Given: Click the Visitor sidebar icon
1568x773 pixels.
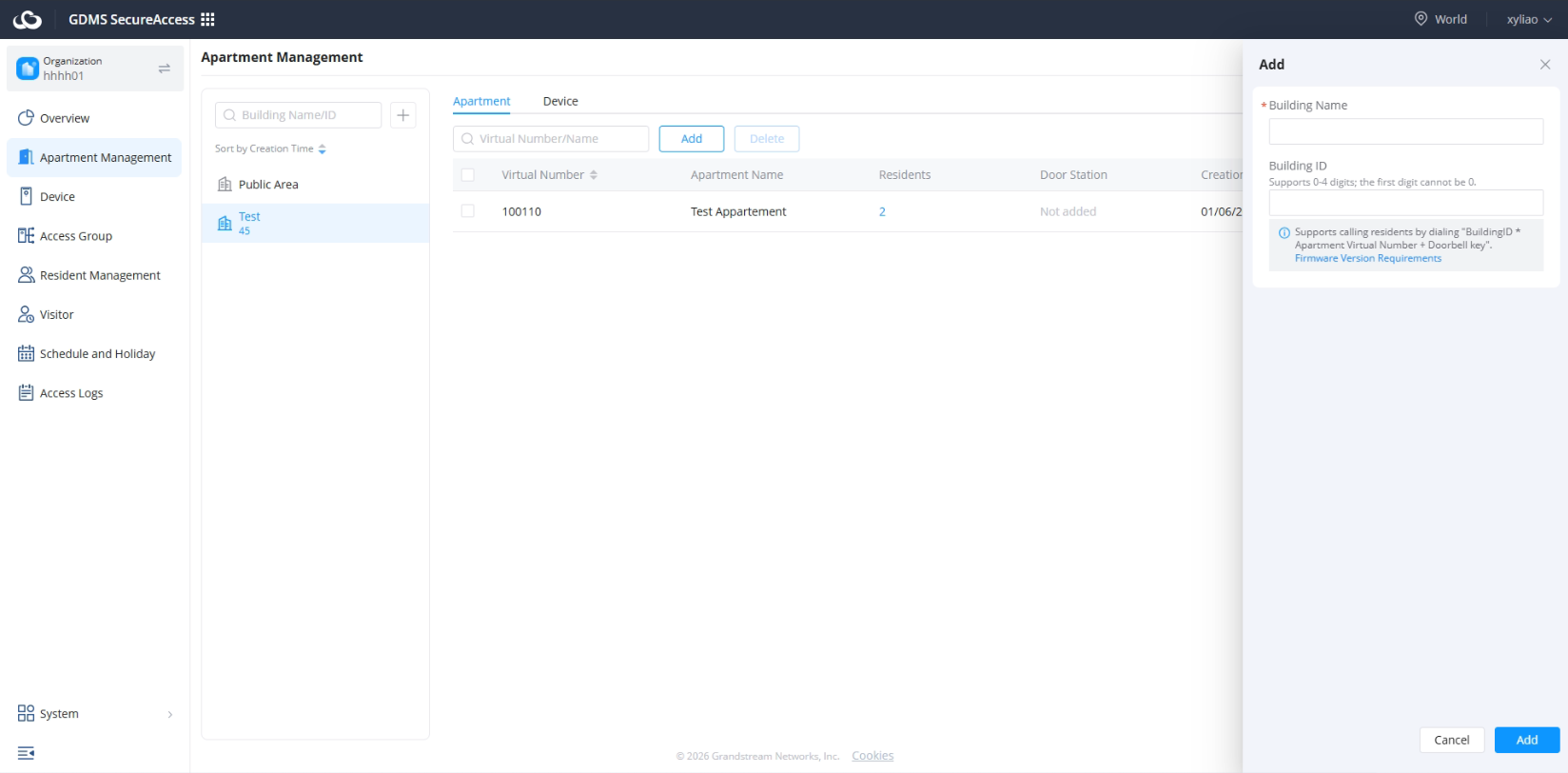Looking at the screenshot, I should point(27,314).
